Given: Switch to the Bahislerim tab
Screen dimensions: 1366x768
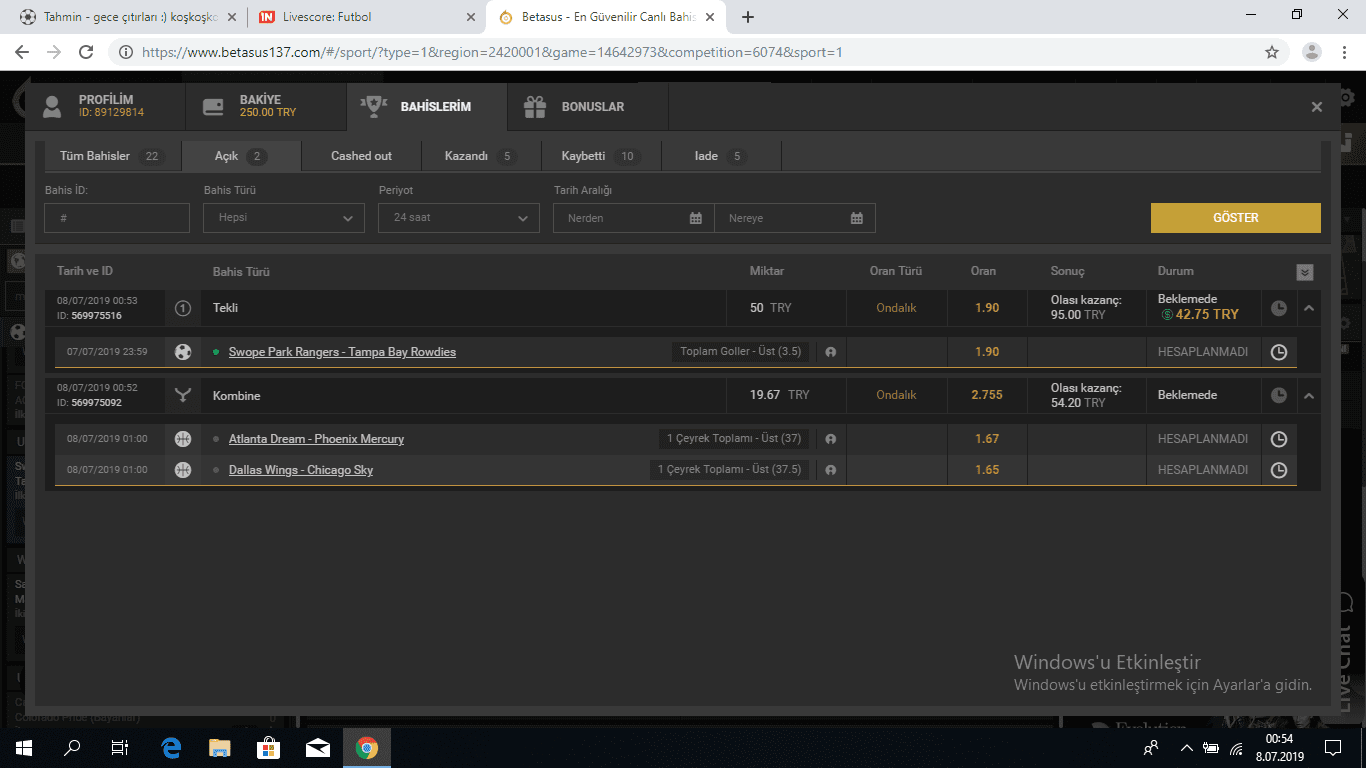Looking at the screenshot, I should [426, 106].
